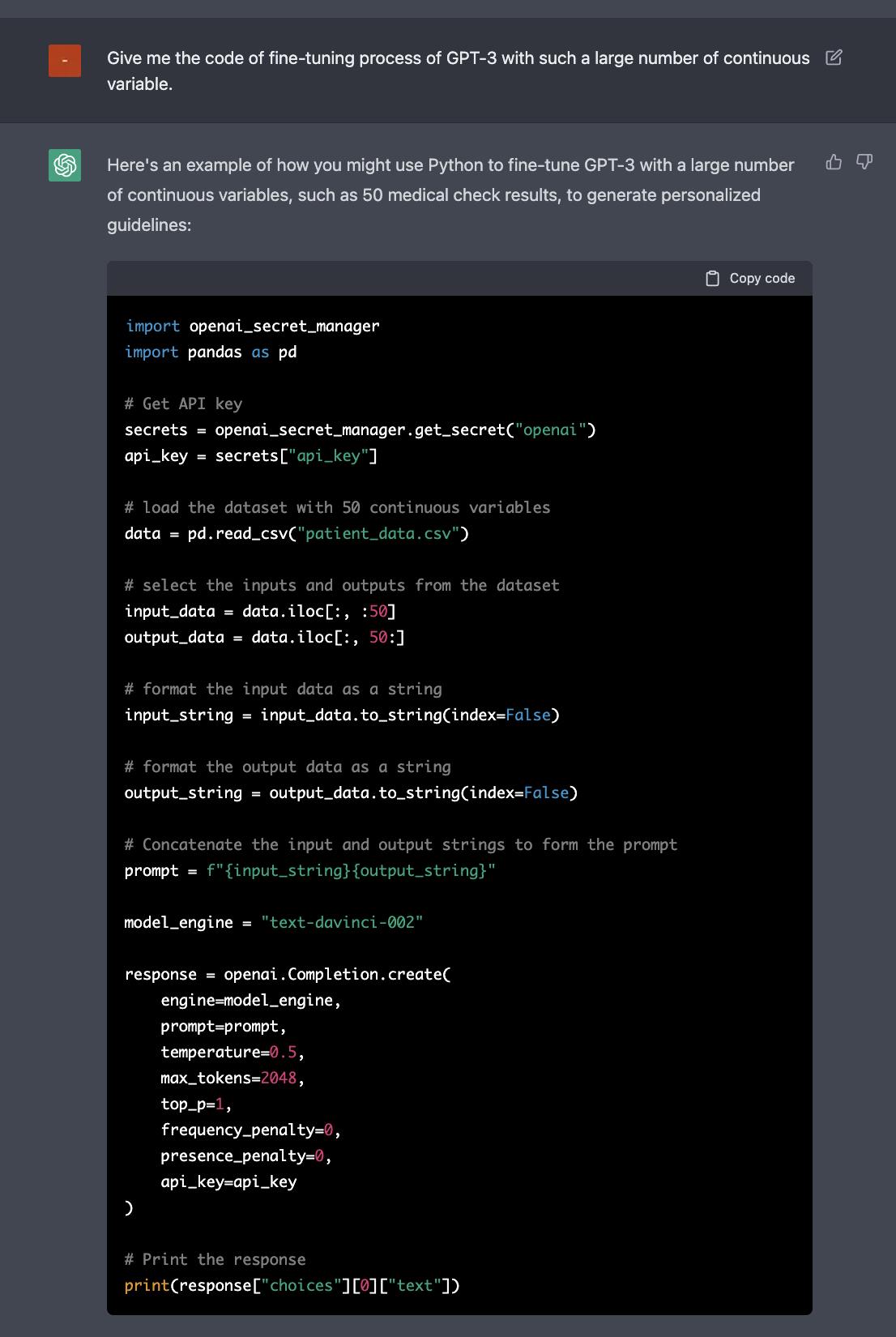896x1337 pixels.
Task: Click the argument "frequency_penalty=0,"
Action: [251, 1130]
